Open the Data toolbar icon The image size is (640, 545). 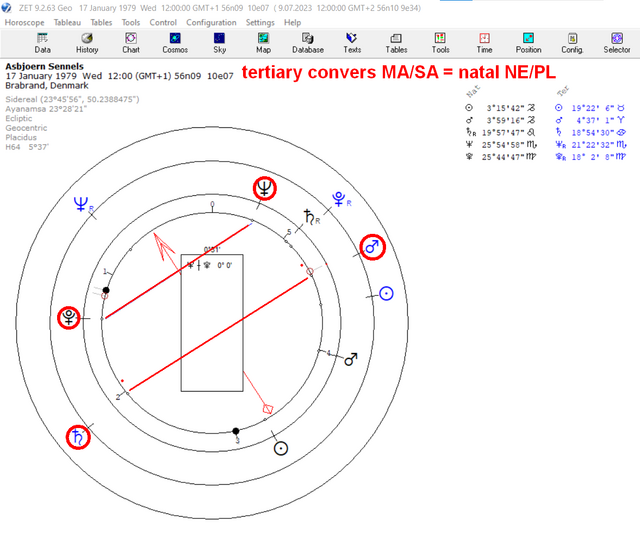[42, 43]
